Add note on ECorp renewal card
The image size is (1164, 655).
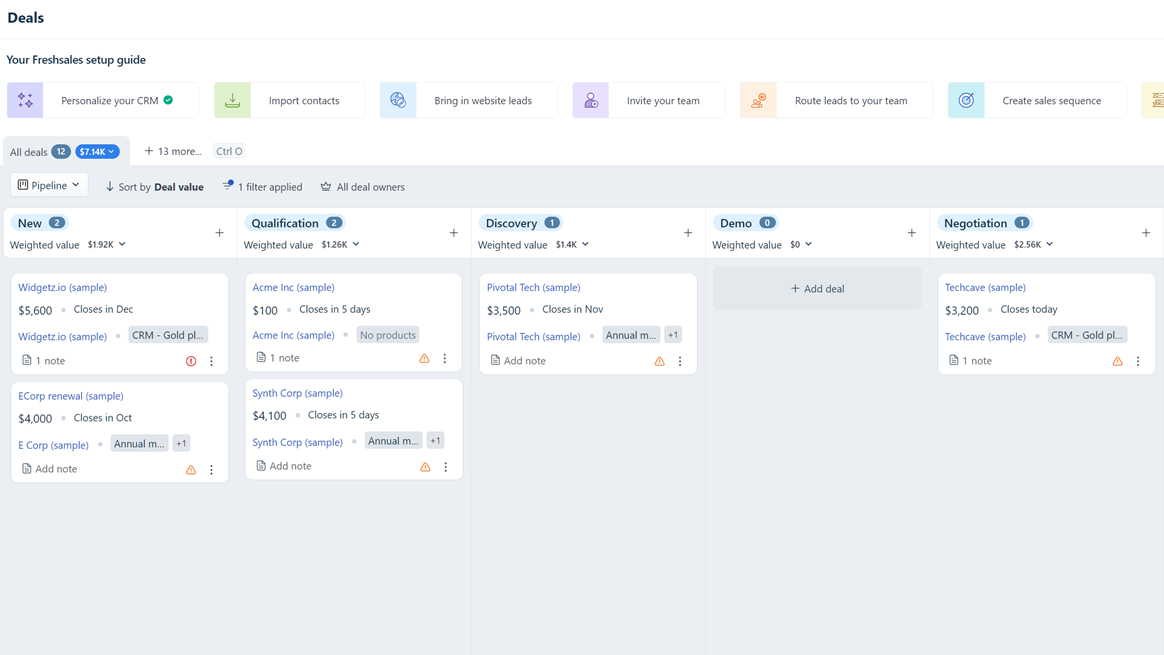pos(49,469)
